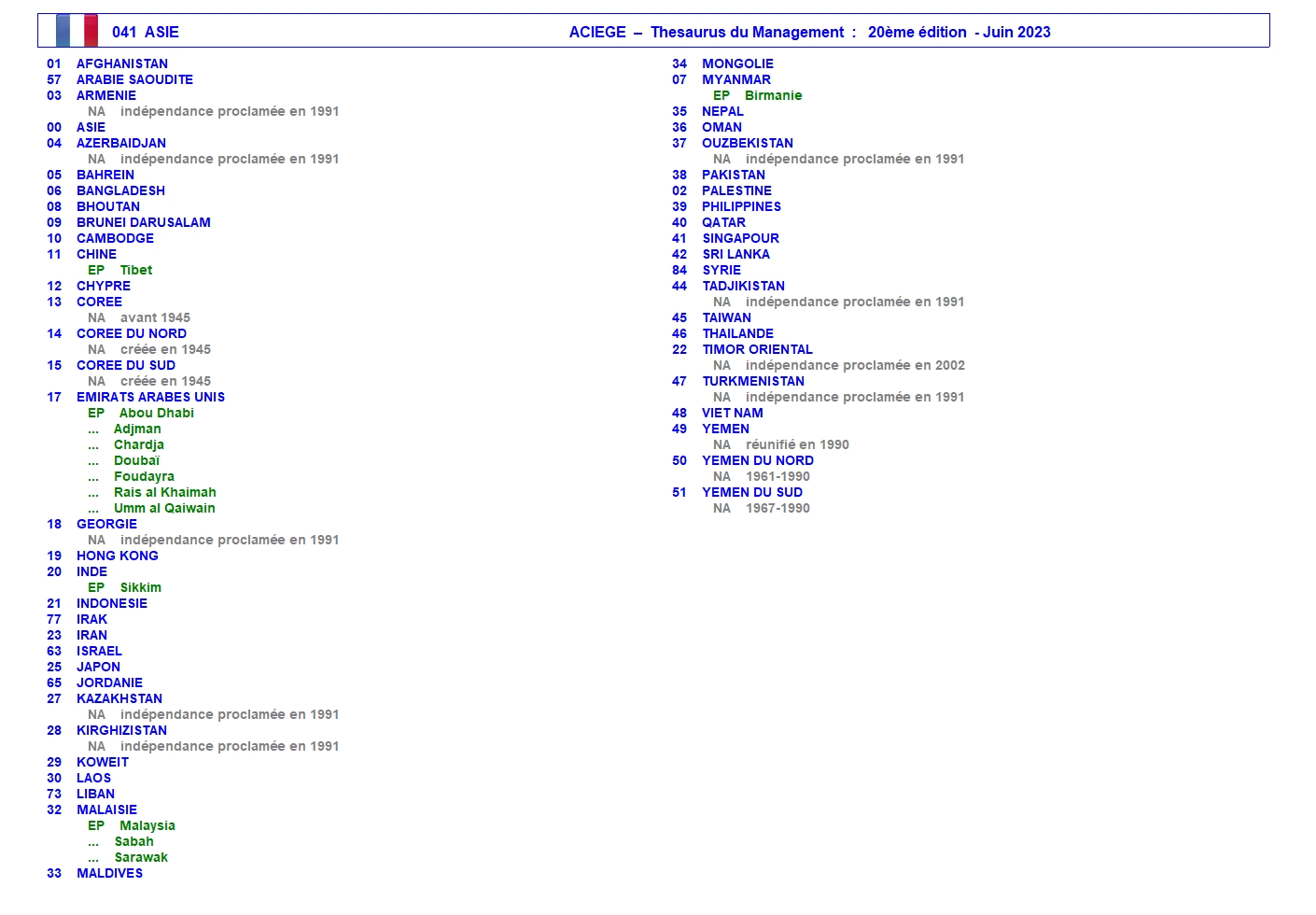Viewport: 1316px width, 915px height.
Task: Click the Sarawak sub-entry under MALAISIE
Action: coord(141,857)
